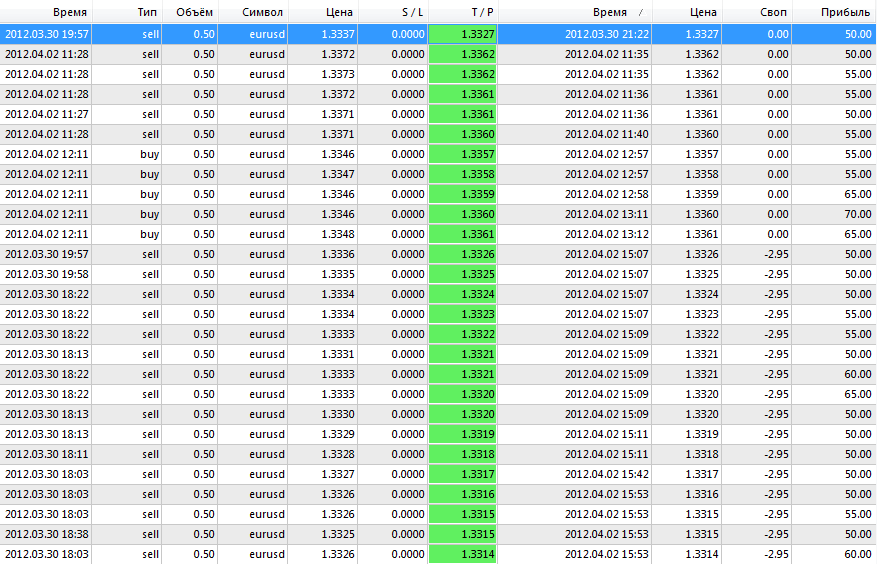Click the green T/P cell 1.3323
This screenshot has height=564, width=877.
[463, 314]
